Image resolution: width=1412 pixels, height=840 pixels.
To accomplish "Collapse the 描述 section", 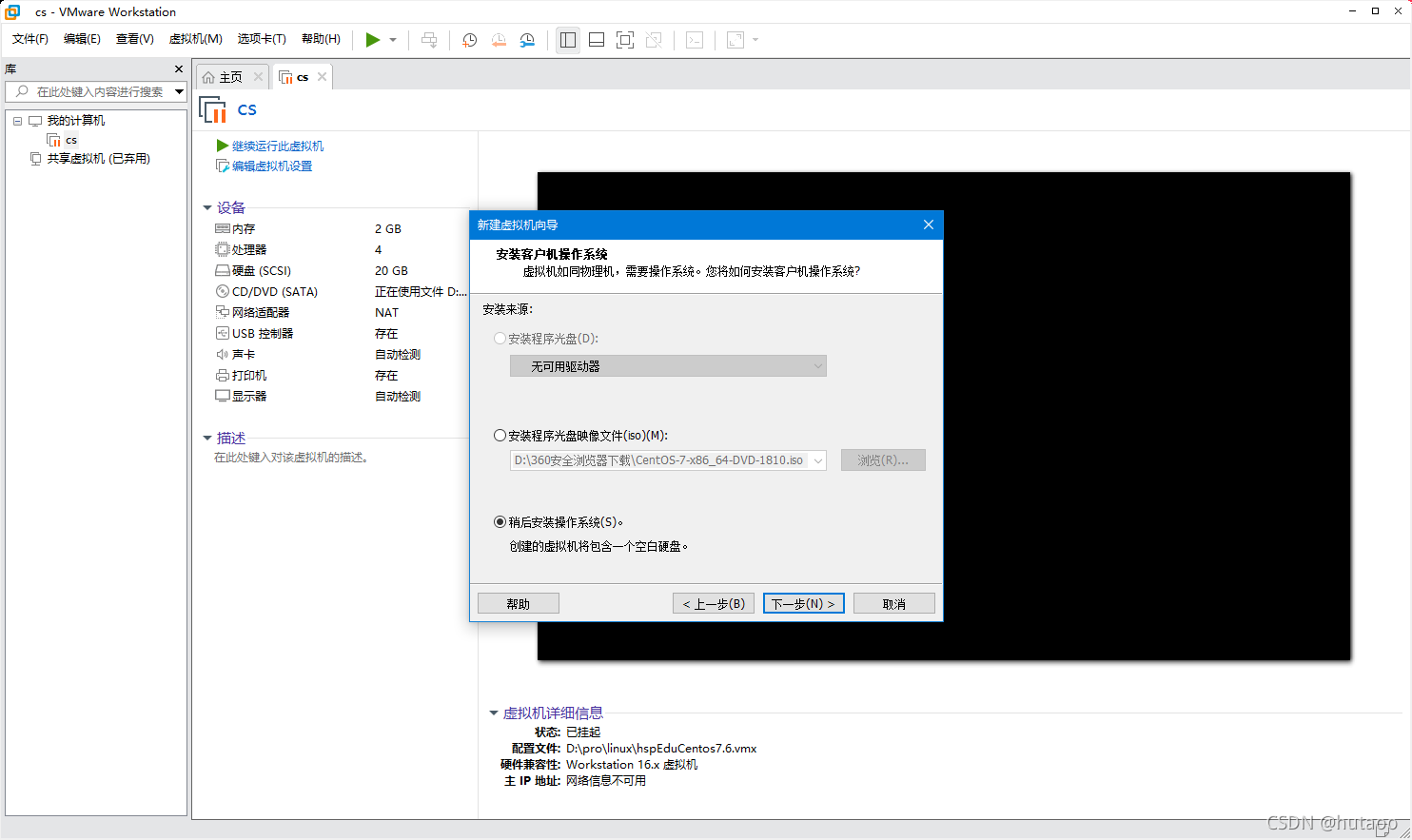I will [x=207, y=438].
